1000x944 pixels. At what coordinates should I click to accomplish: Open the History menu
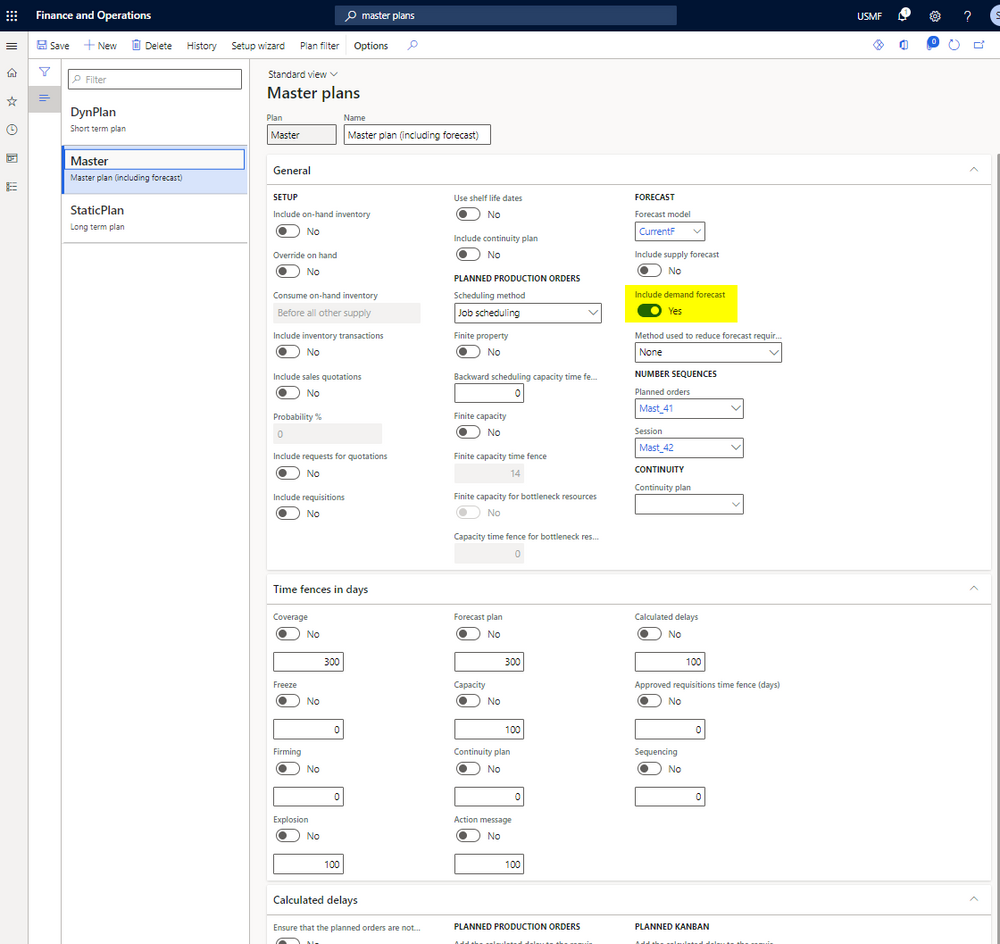(202, 45)
